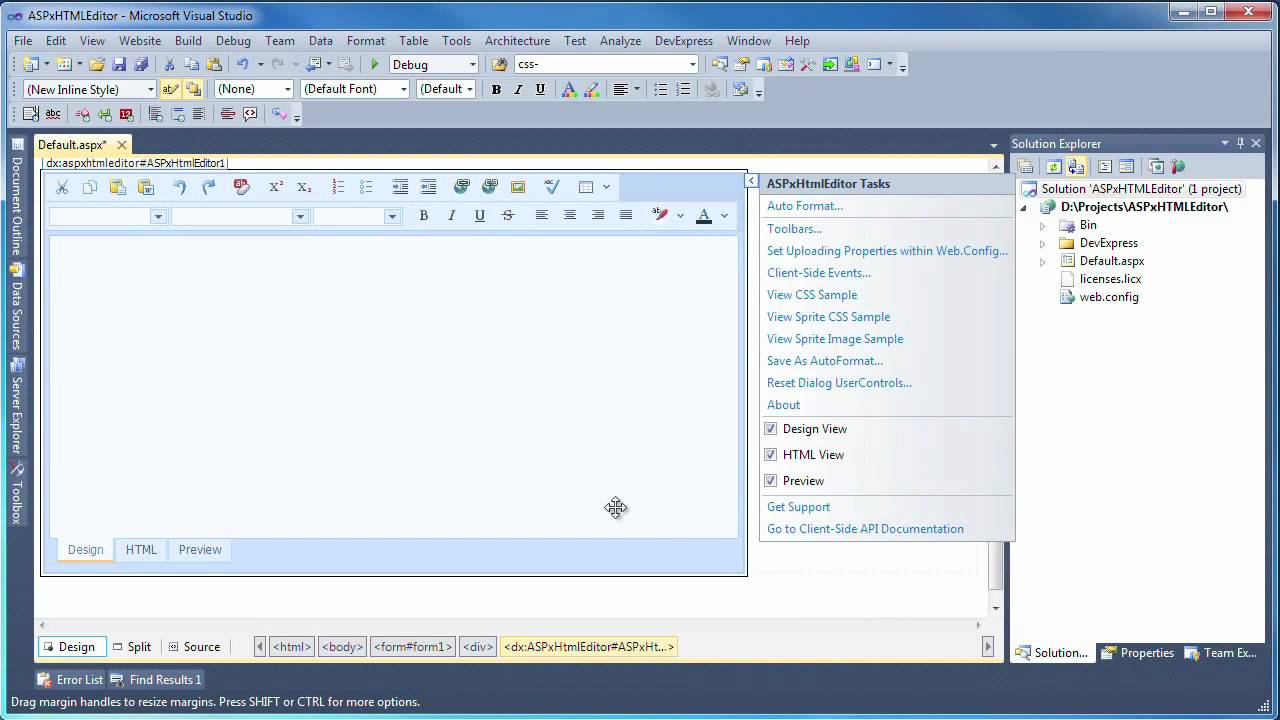Viewport: 1280px width, 720px height.
Task: Expand the Bin folder in Solution Explorer
Action: [1042, 225]
